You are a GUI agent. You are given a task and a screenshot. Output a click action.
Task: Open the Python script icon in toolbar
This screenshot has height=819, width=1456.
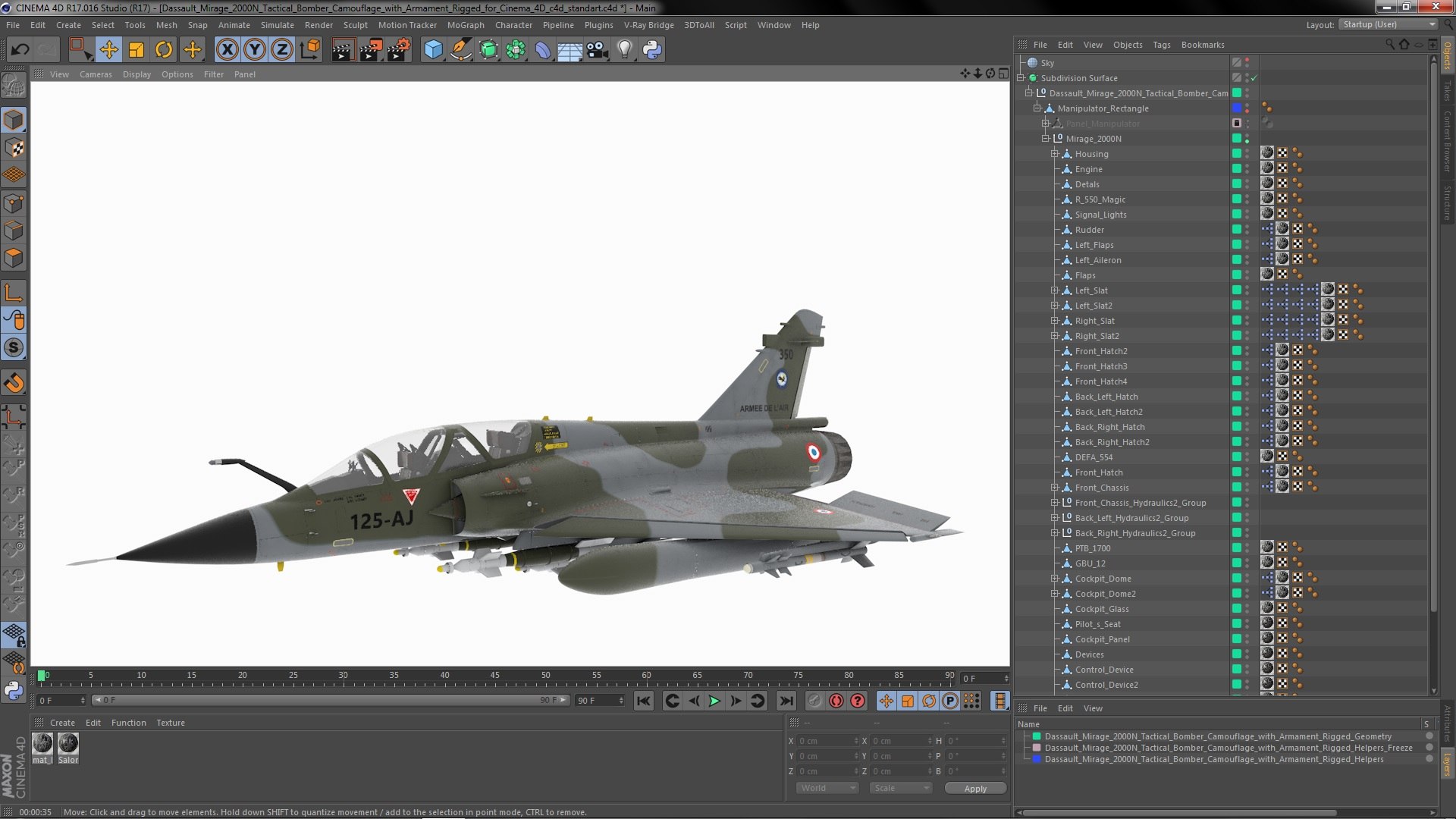click(x=652, y=50)
